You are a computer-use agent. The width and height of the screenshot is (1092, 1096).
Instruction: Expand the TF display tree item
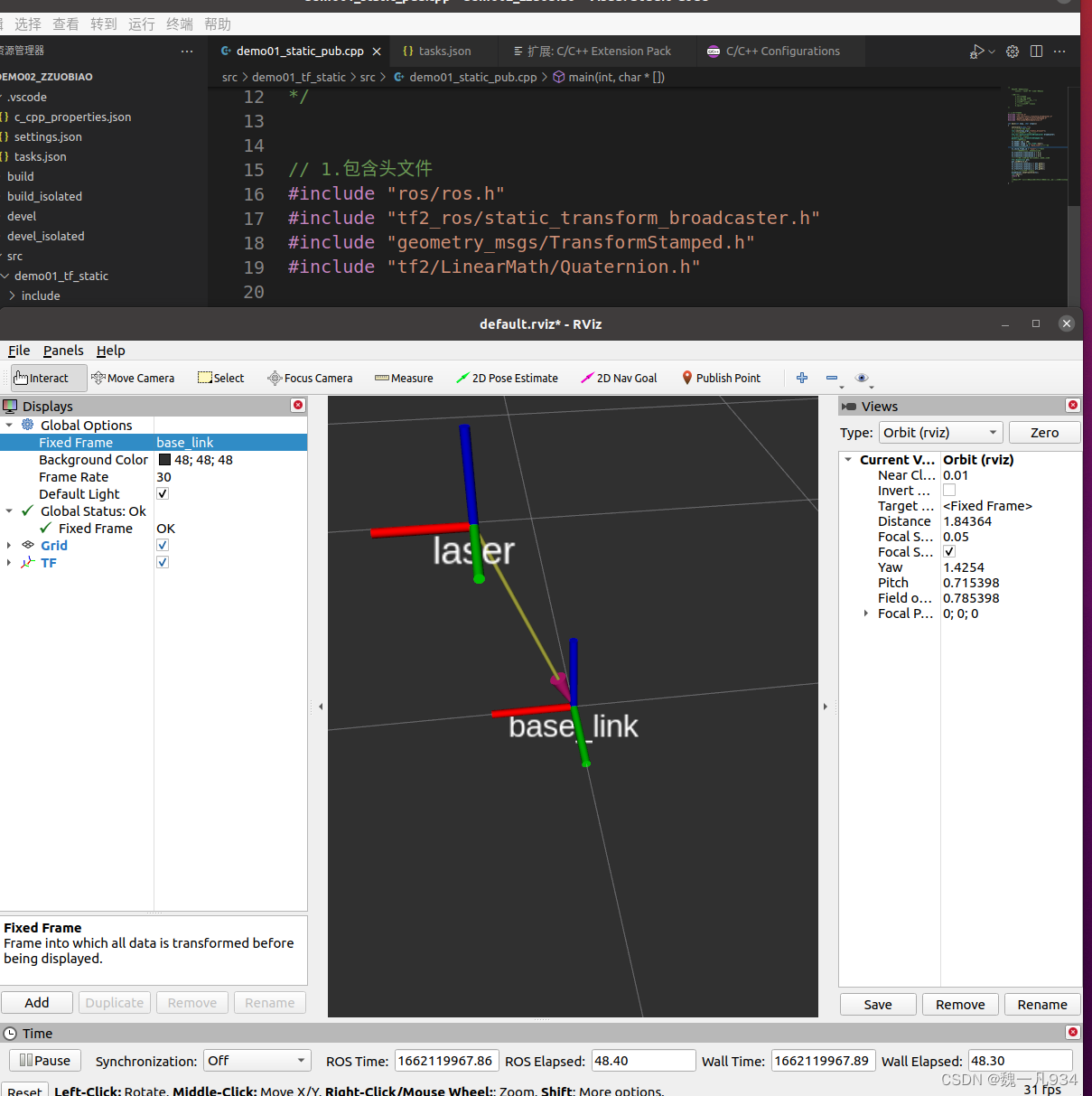pyautogui.click(x=9, y=562)
